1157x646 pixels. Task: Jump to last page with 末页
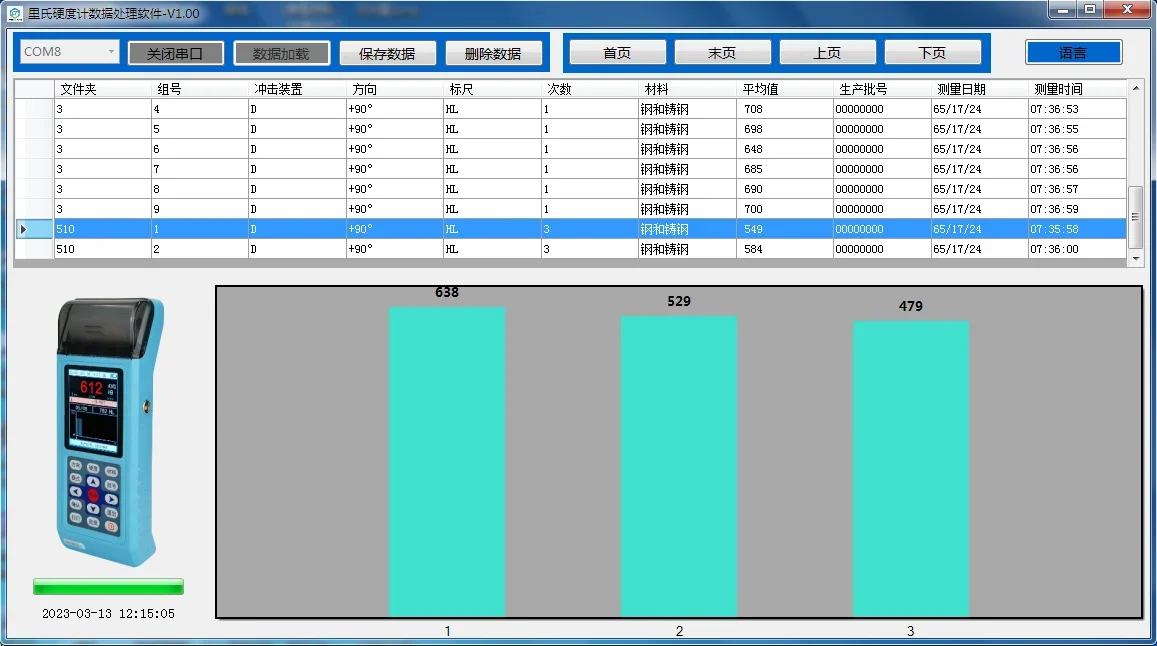coord(722,53)
